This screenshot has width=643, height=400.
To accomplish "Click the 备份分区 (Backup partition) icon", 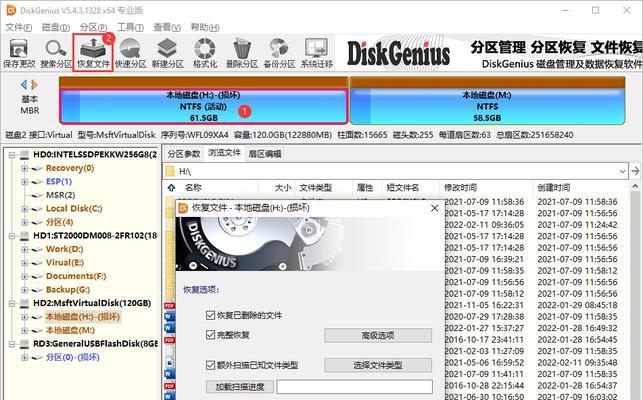I will tap(279, 53).
